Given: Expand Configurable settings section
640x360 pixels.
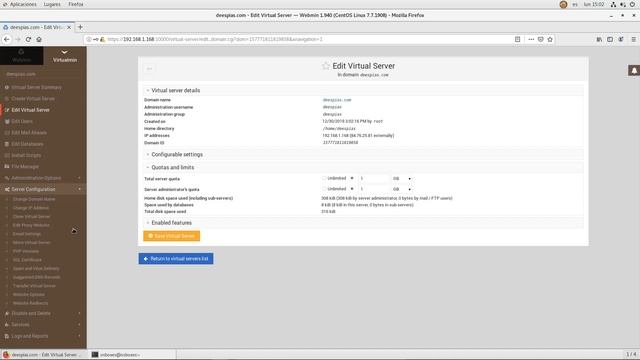Looking at the screenshot, I should [177, 155].
